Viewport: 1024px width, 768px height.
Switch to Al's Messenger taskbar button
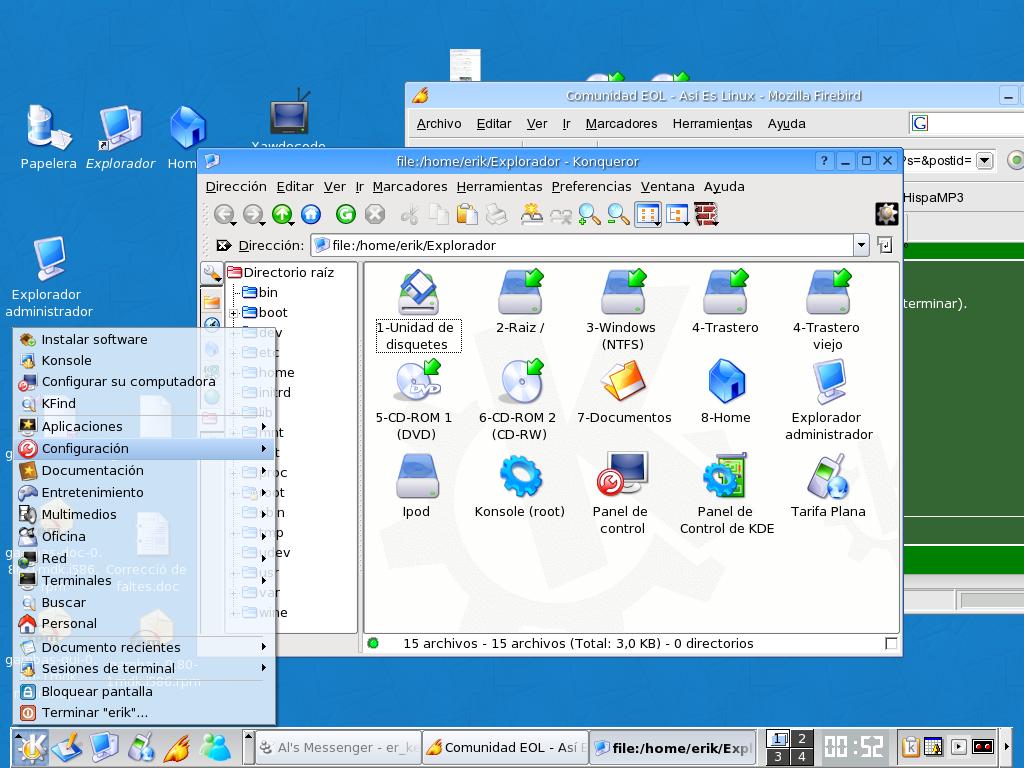[337, 747]
